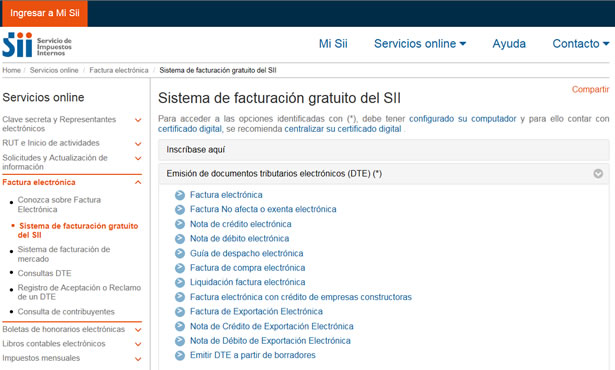Click the arrow icon beside Factura de compra electrónica

[x=180, y=268]
